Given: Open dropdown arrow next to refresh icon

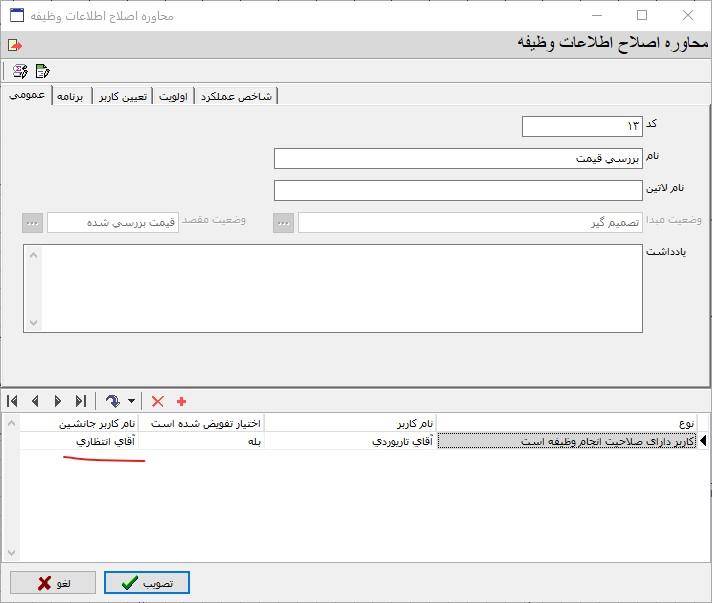Looking at the screenshot, I should tap(131, 402).
